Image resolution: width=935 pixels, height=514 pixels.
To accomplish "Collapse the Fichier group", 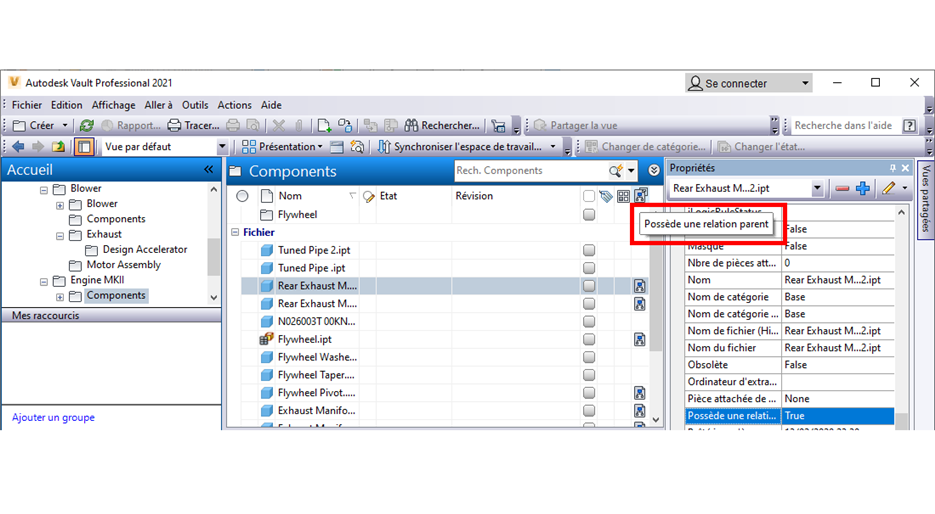I will coord(235,233).
